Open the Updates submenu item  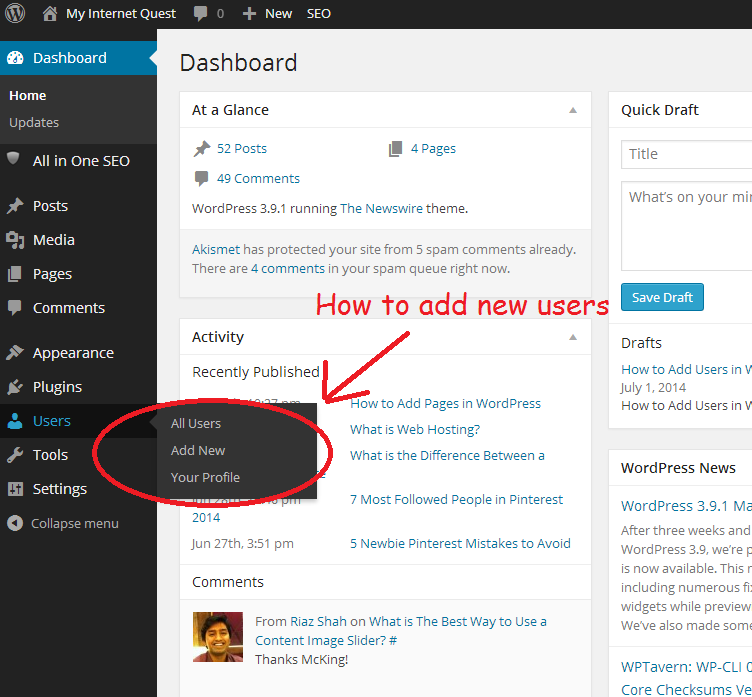click(x=34, y=122)
